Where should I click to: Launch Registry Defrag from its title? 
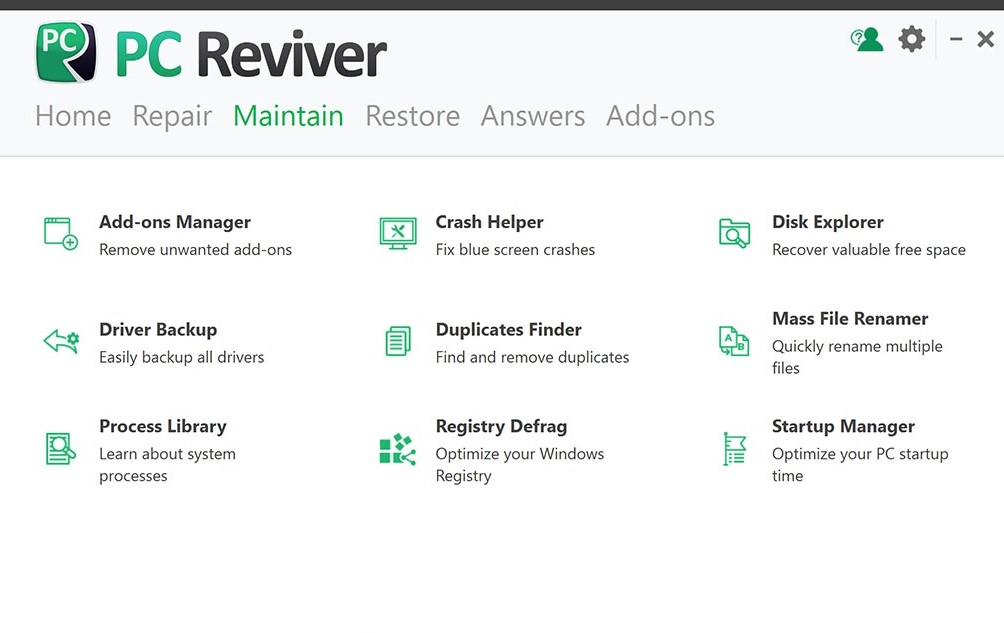pos(501,426)
